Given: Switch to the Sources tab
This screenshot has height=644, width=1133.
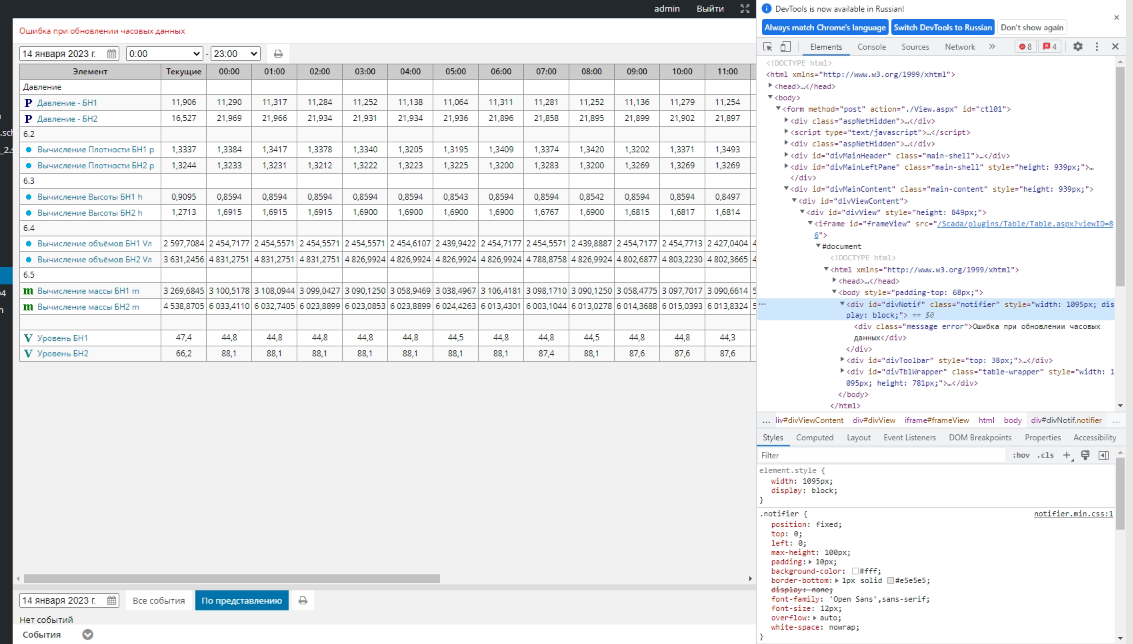Looking at the screenshot, I should tap(915, 47).
